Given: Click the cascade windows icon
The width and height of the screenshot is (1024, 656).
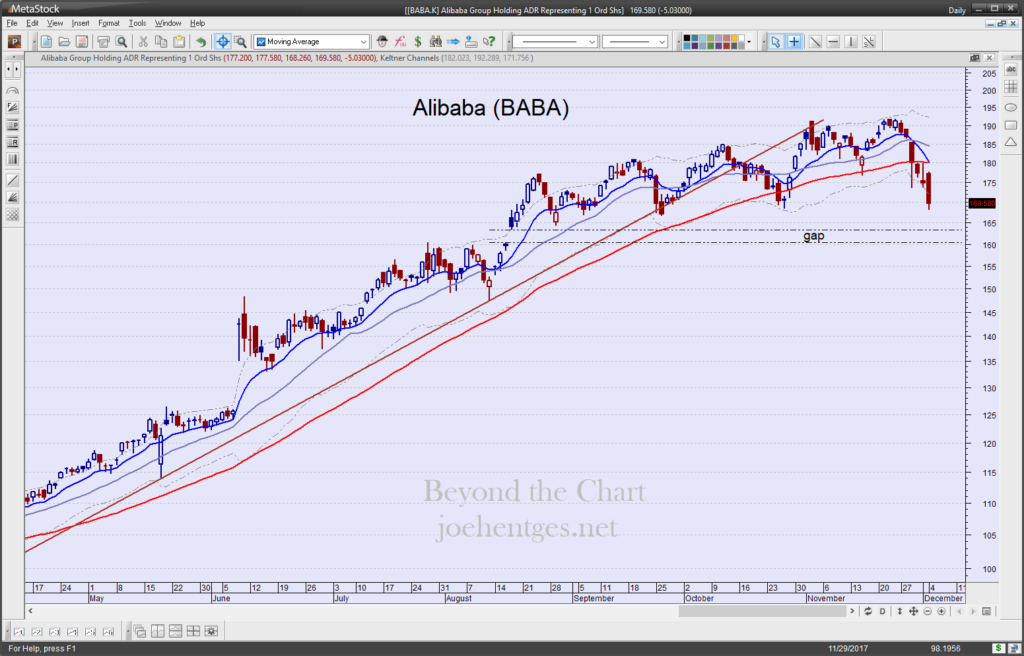Looking at the screenshot, I should coord(140,631).
